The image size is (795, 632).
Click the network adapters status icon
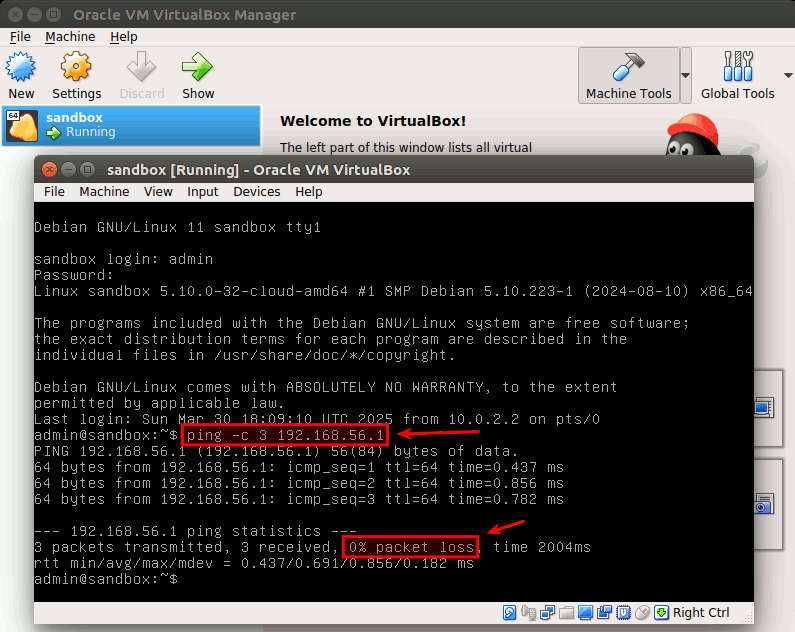[x=548, y=613]
